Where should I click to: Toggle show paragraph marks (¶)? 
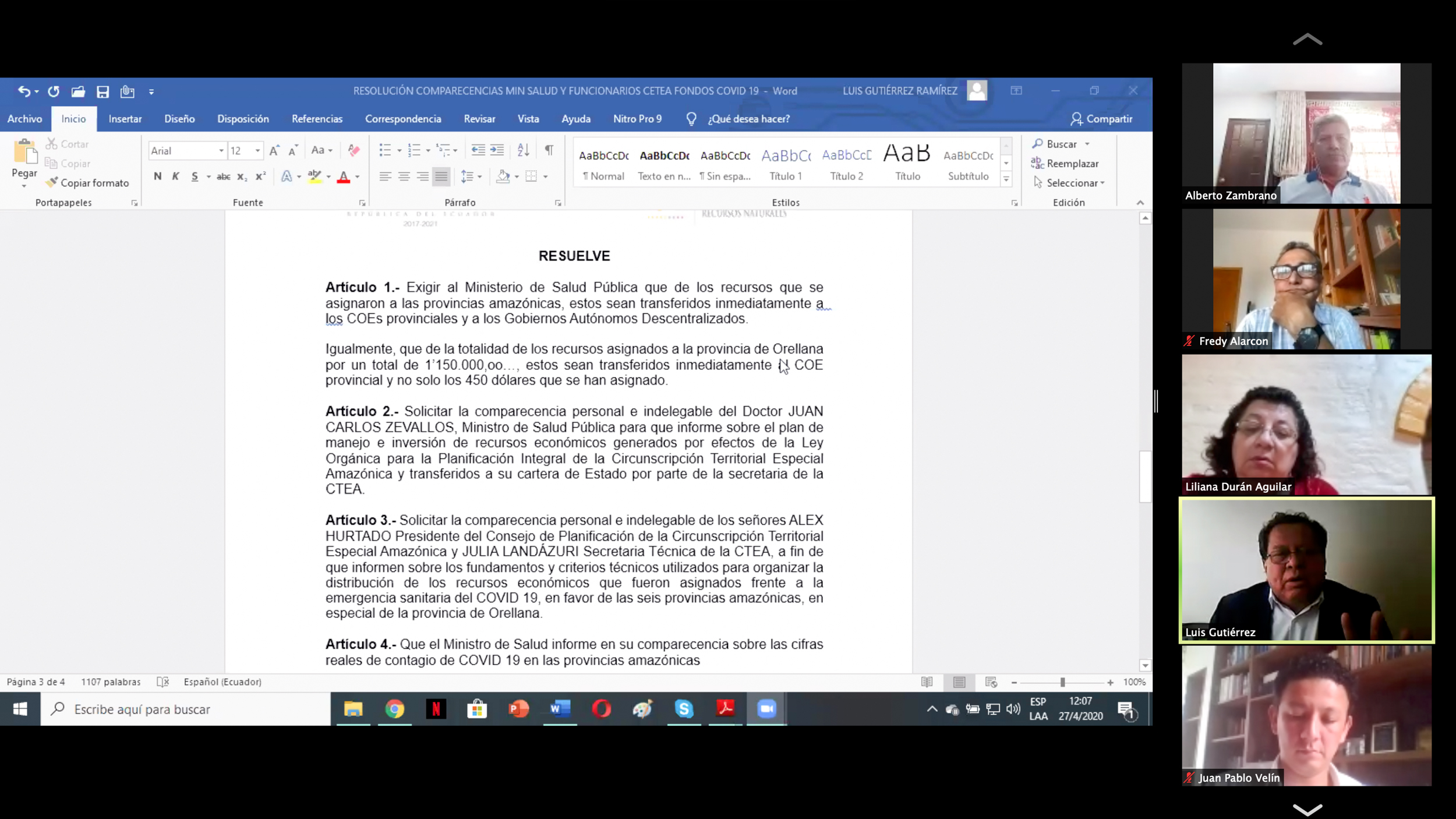coord(549,150)
